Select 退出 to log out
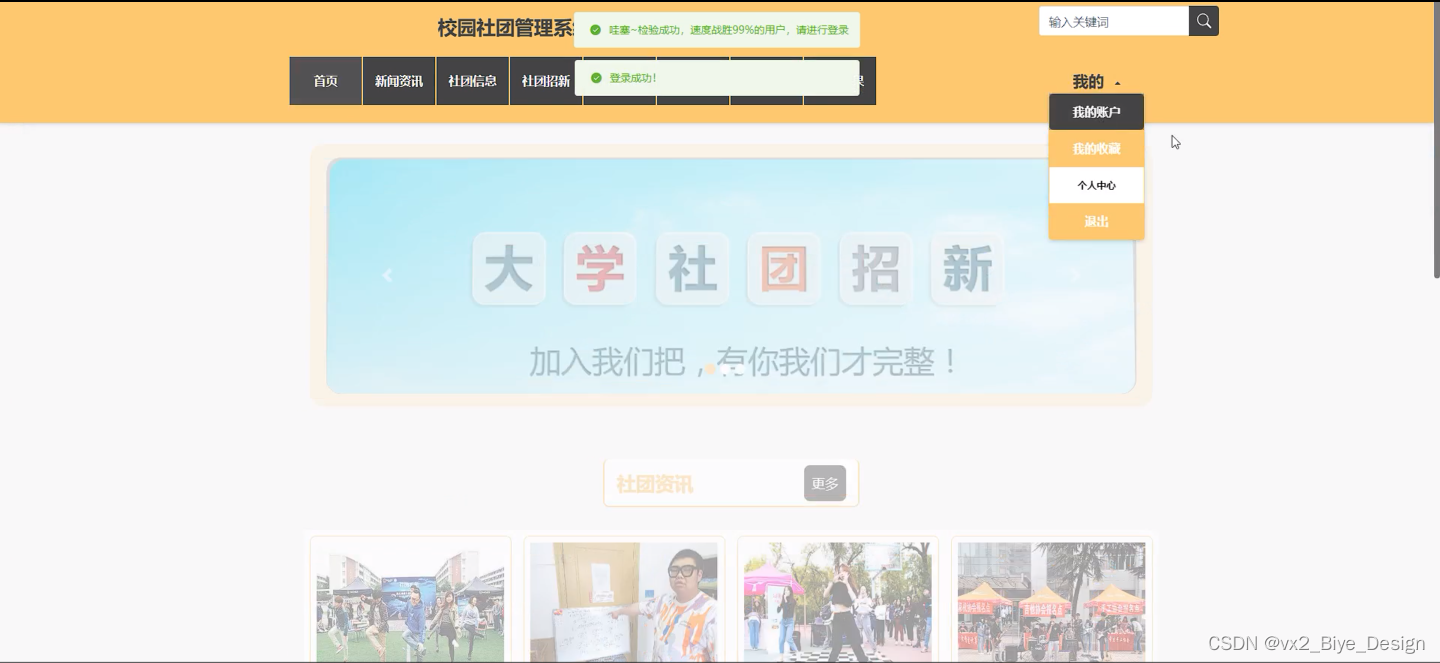This screenshot has height=663, width=1440. 1096,222
